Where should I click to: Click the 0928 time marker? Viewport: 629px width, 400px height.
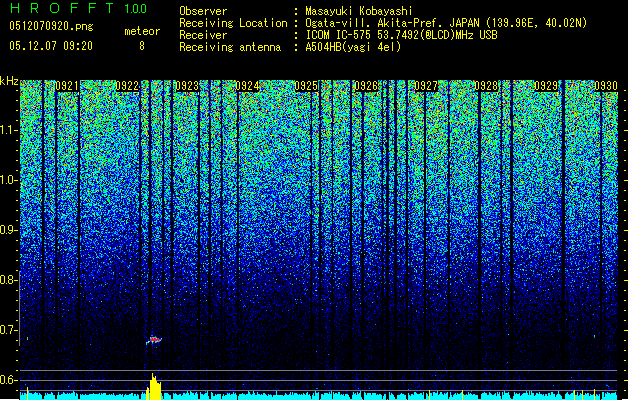[x=486, y=86]
